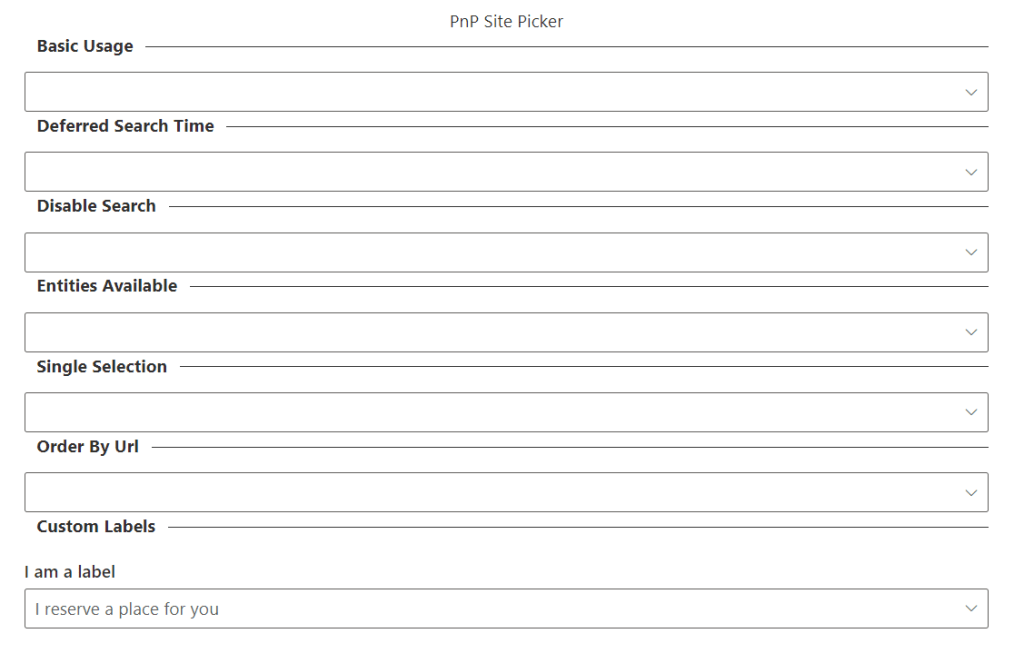Expand the Deferred Search Time site picker
1024x663 pixels.
(490, 172)
